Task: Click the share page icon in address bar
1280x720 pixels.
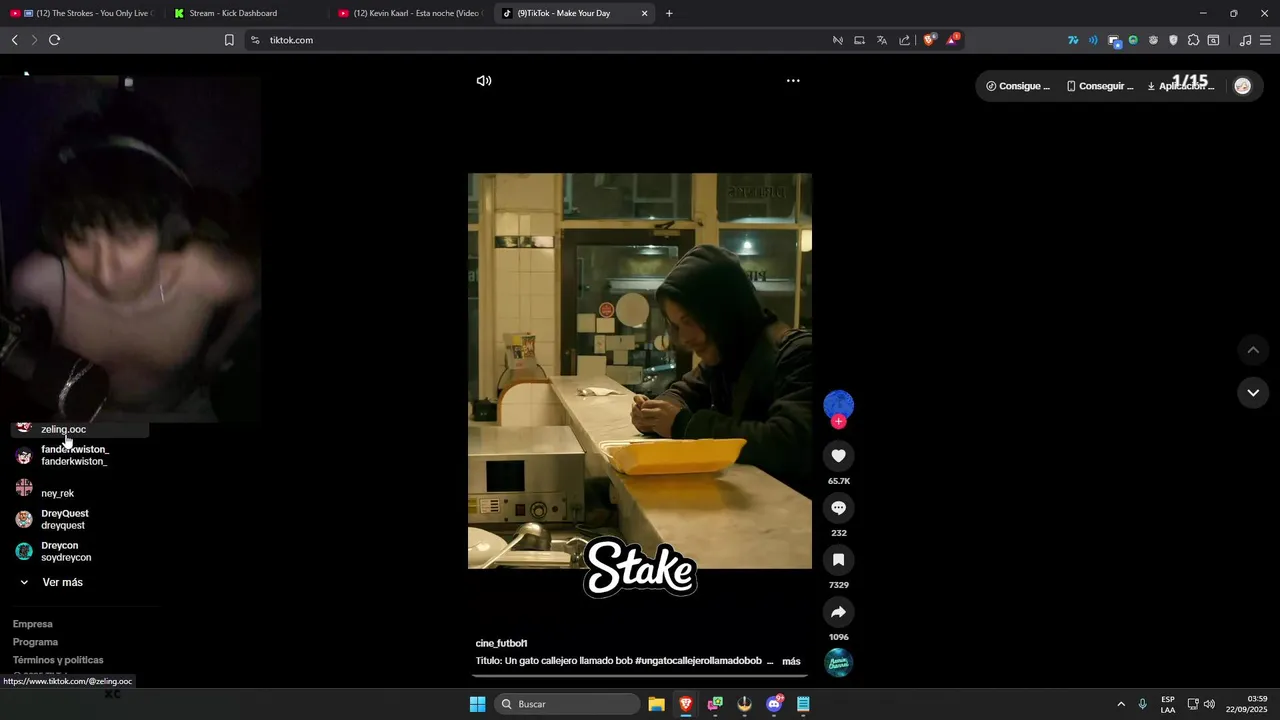Action: pos(905,40)
